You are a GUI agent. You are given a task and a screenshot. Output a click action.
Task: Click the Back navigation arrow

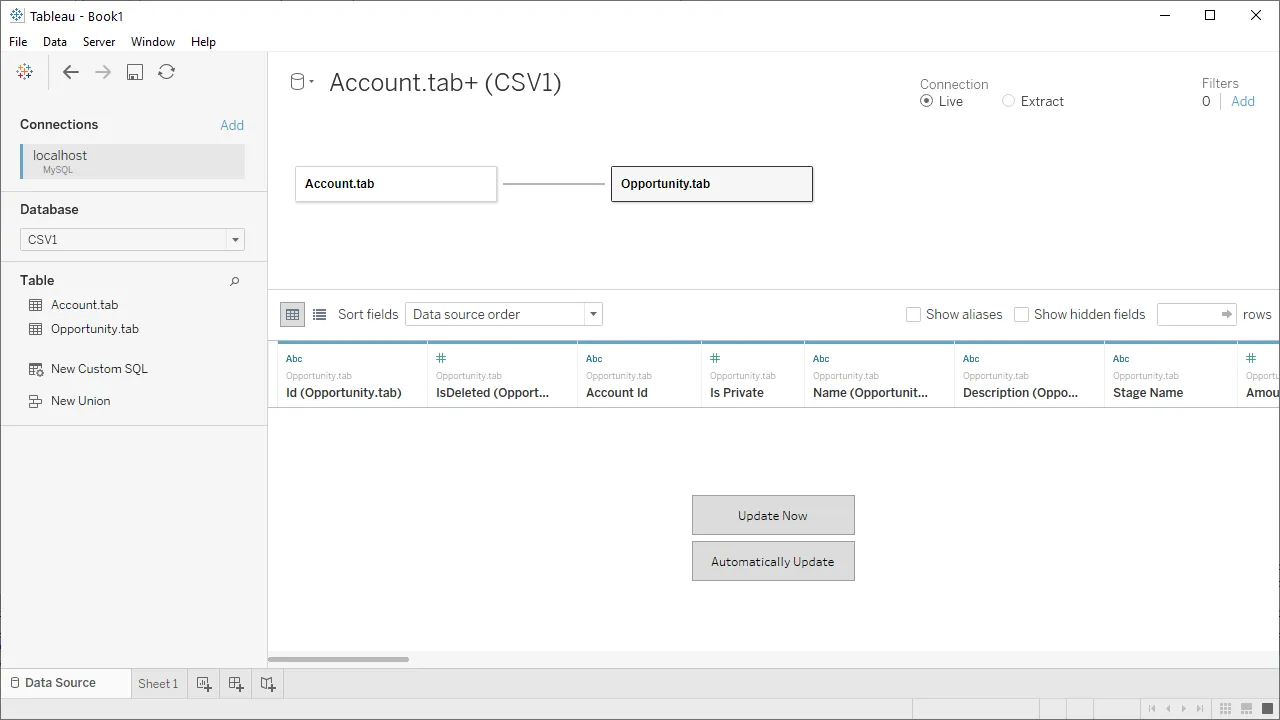point(70,72)
